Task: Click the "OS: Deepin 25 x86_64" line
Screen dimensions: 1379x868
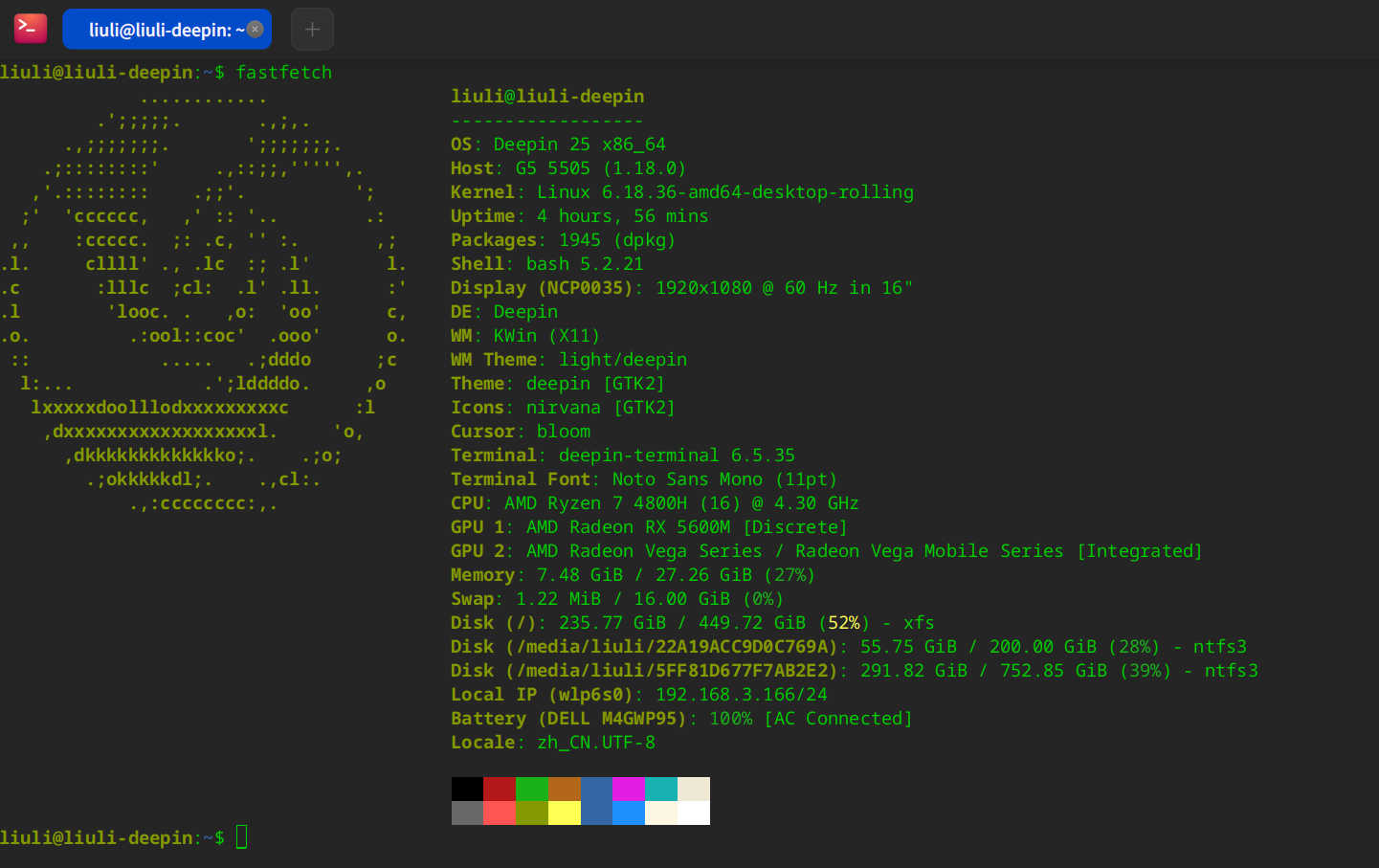Action: (x=558, y=145)
